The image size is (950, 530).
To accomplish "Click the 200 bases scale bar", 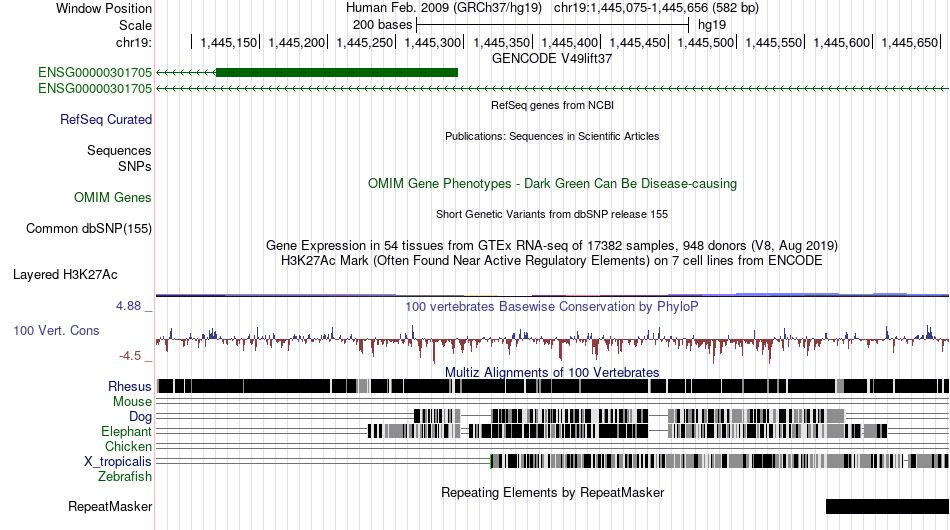I will (553, 25).
